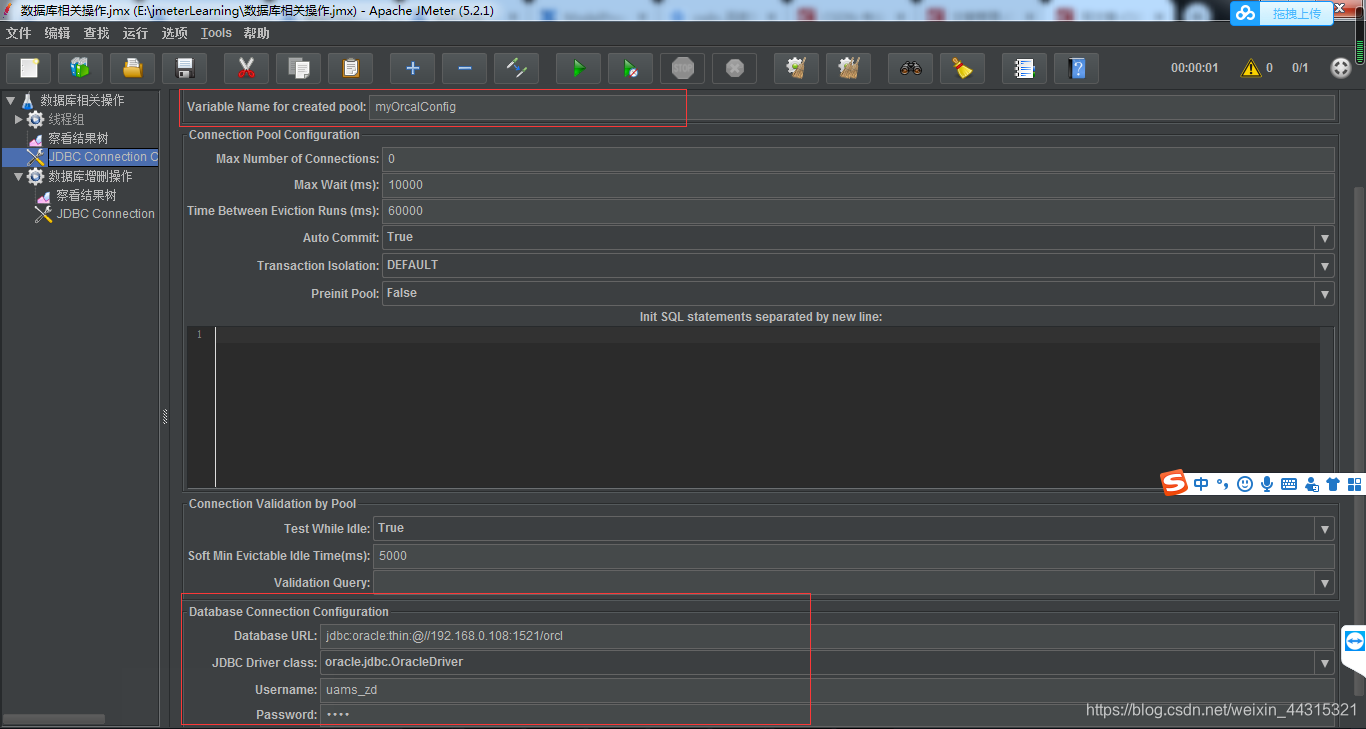Open the 运行 menu
Viewport: 1366px width, 729px height.
136,33
